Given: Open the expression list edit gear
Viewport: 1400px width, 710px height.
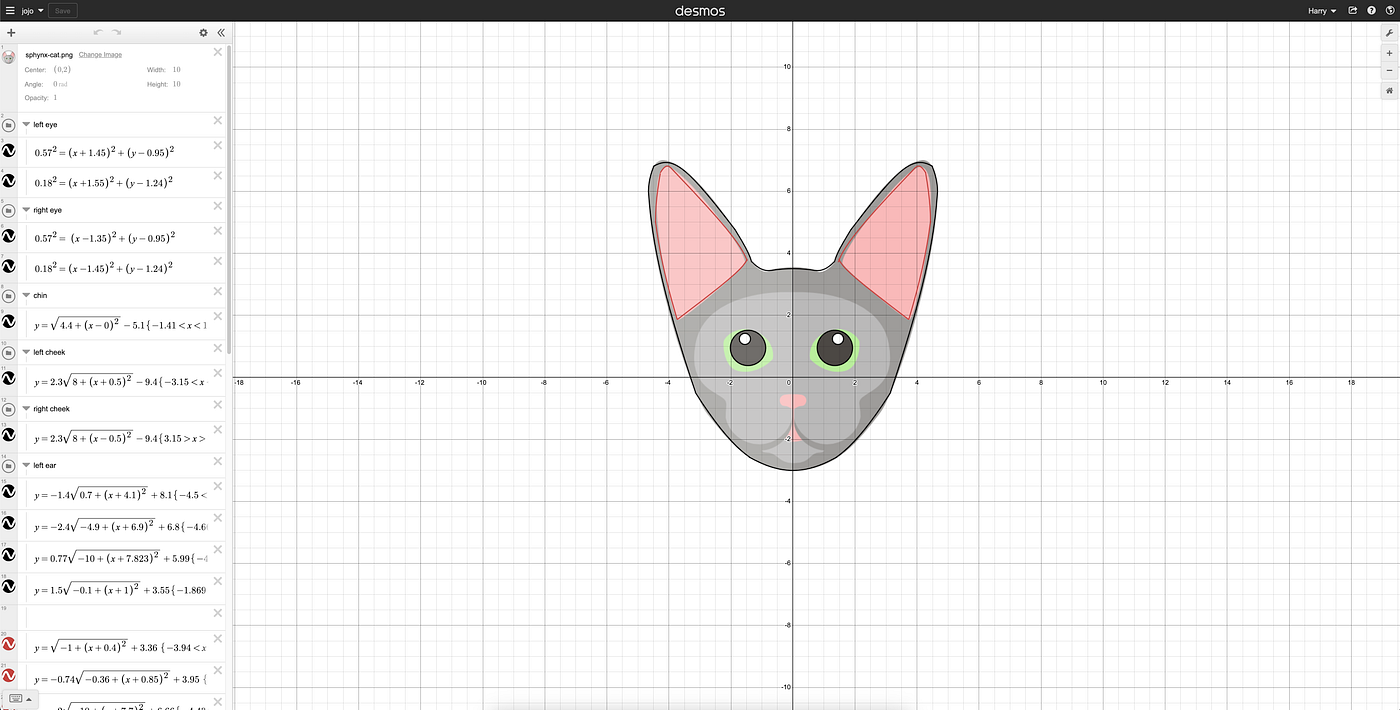Looking at the screenshot, I should coord(204,32).
